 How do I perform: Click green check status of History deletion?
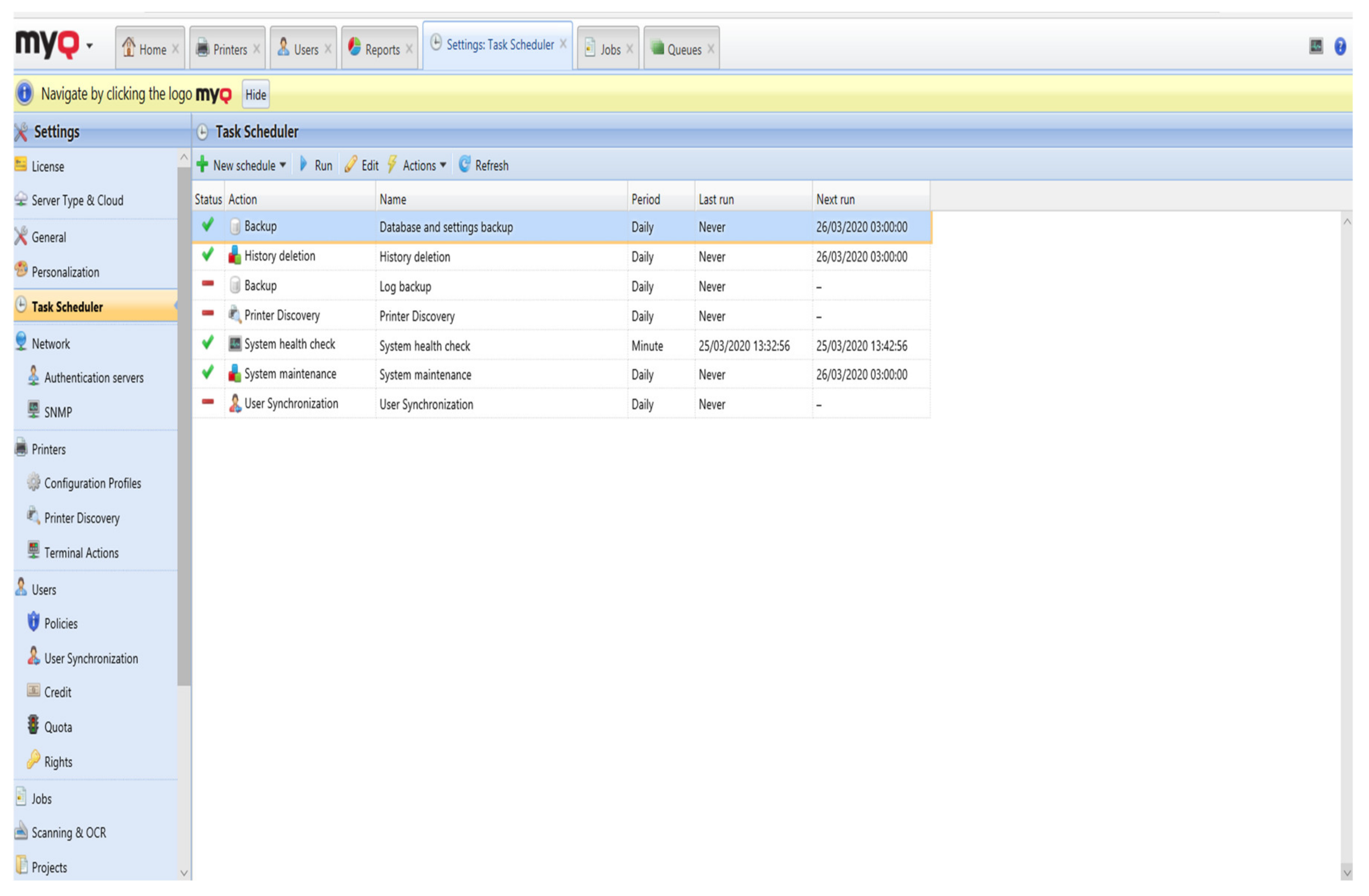[x=208, y=255]
